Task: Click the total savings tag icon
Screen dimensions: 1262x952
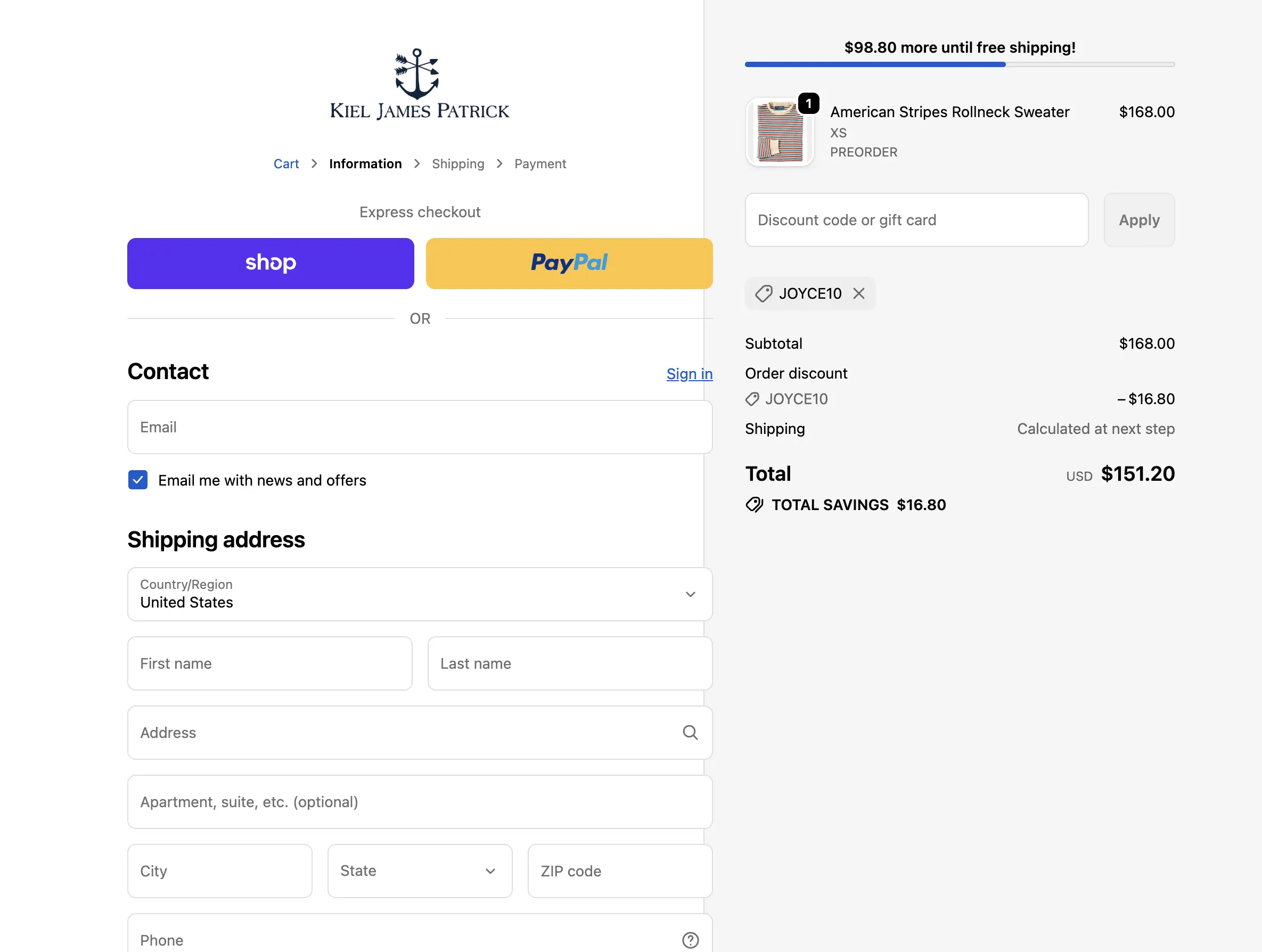Action: tap(754, 504)
